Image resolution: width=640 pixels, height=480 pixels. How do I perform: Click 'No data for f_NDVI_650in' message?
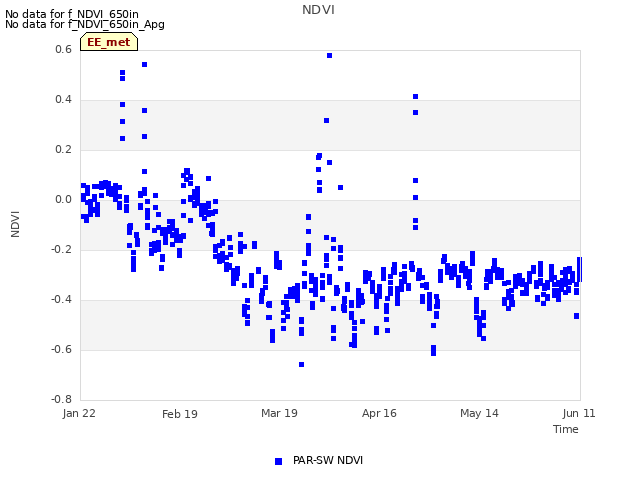[72, 14]
